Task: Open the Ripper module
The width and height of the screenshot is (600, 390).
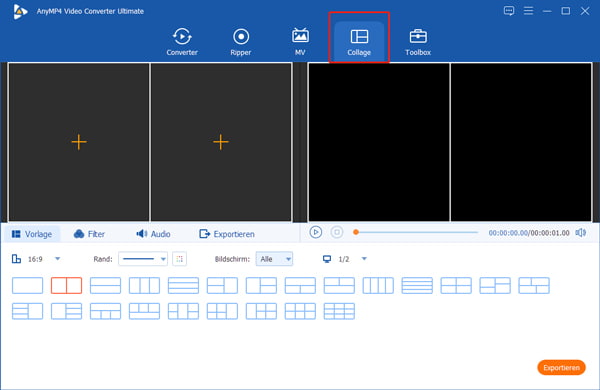Action: point(241,41)
